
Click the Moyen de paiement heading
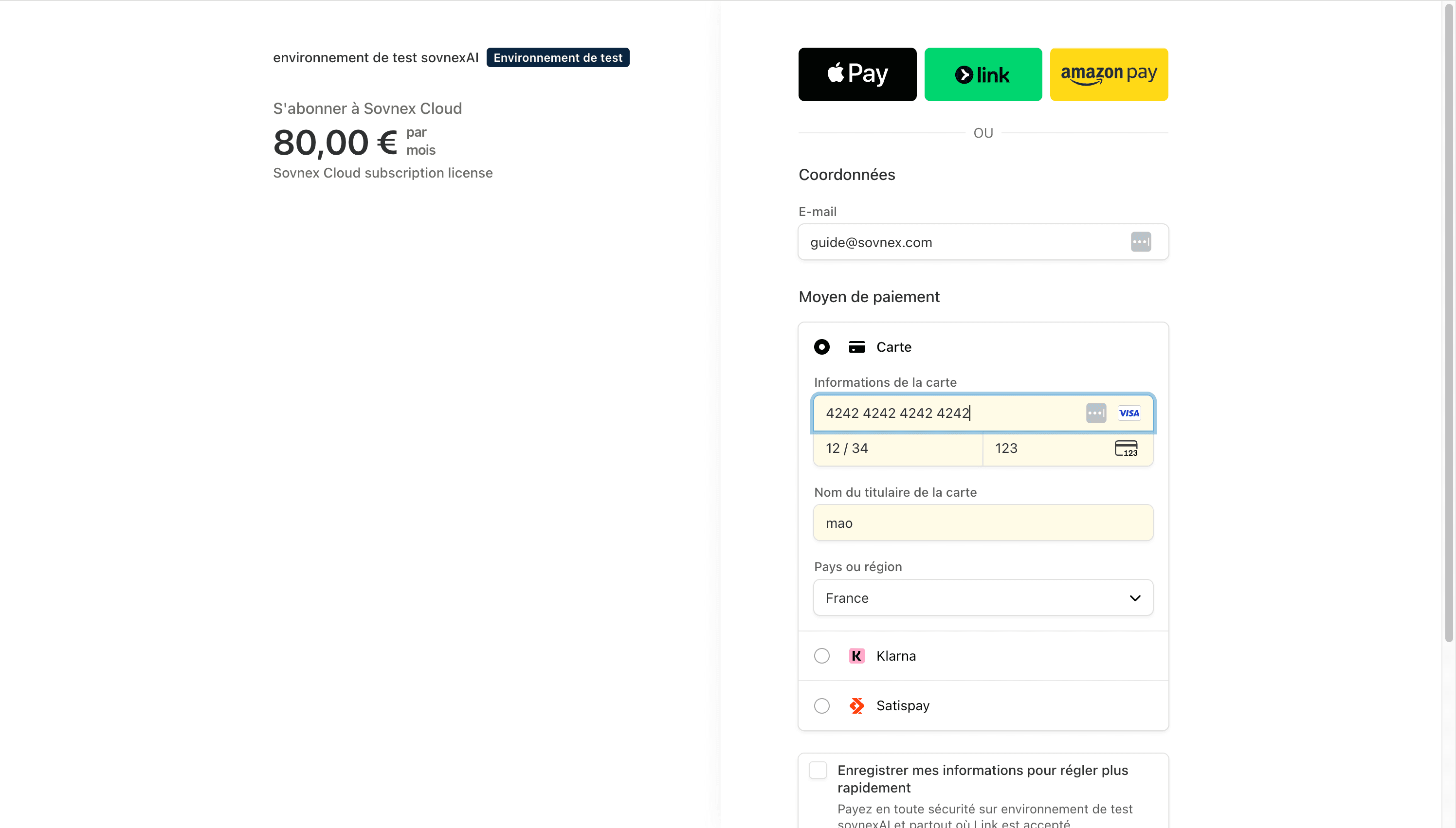coord(869,297)
